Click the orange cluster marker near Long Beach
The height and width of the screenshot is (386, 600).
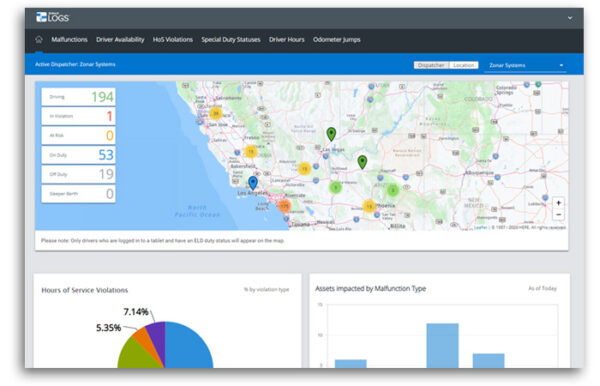tap(284, 206)
